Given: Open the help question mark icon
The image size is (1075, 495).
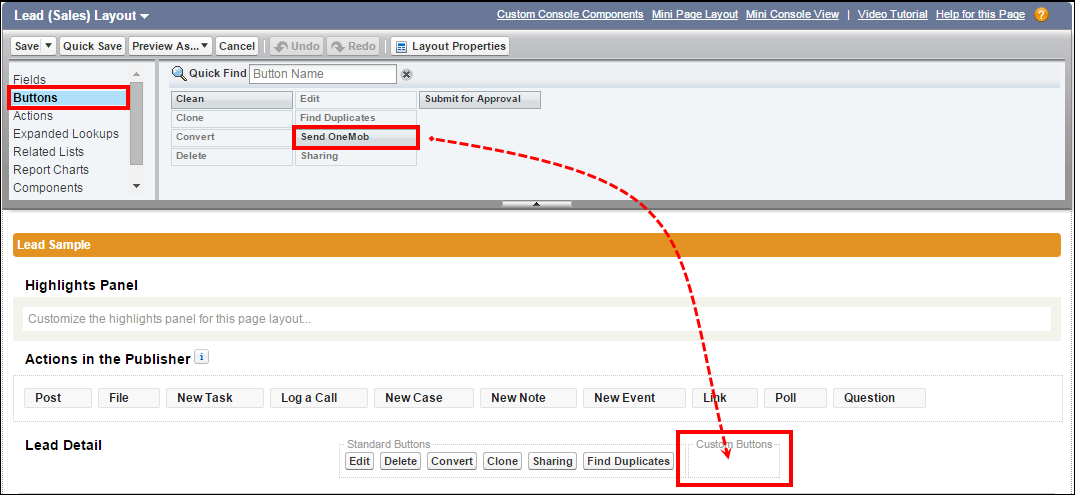Looking at the screenshot, I should coord(1041,14).
